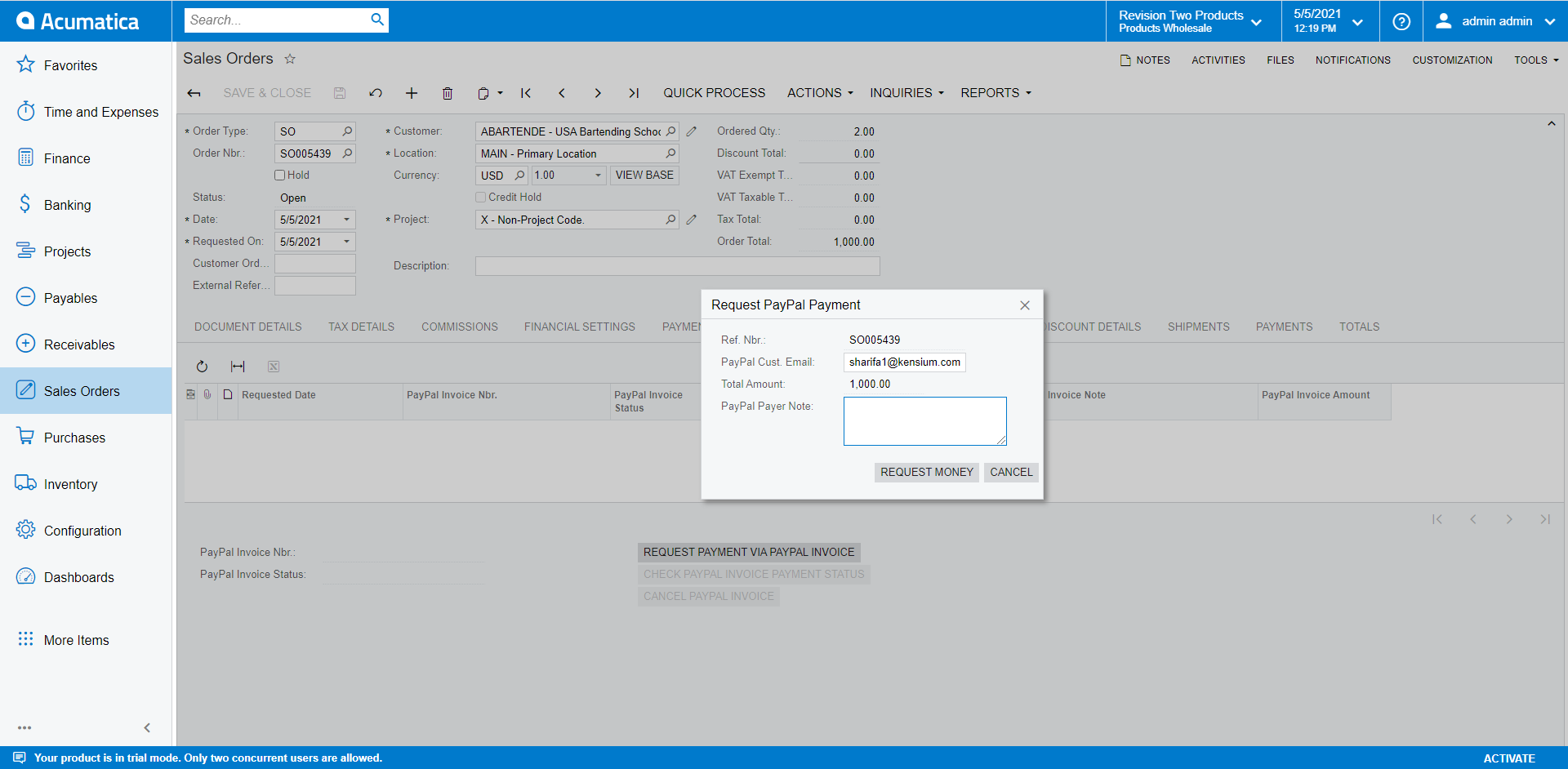Open the admin admin user menu
The image size is (1568, 769).
tap(1495, 21)
